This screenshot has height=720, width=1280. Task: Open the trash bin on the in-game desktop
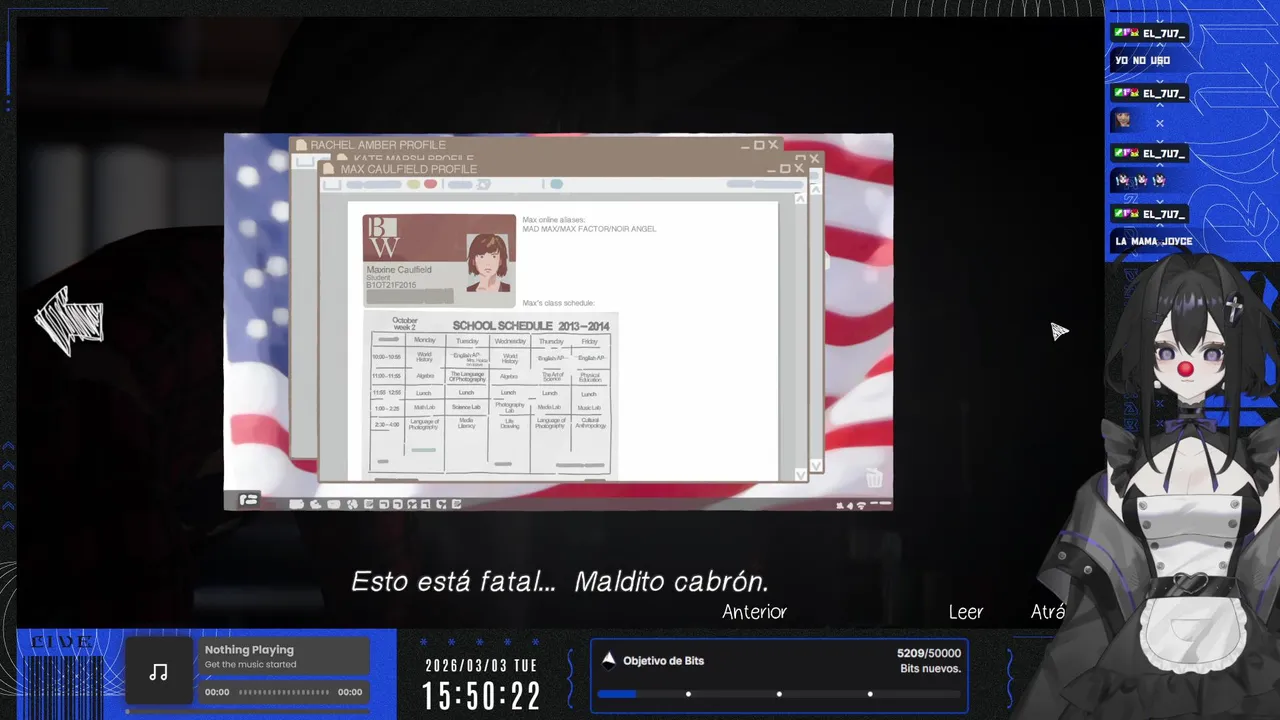[x=874, y=478]
